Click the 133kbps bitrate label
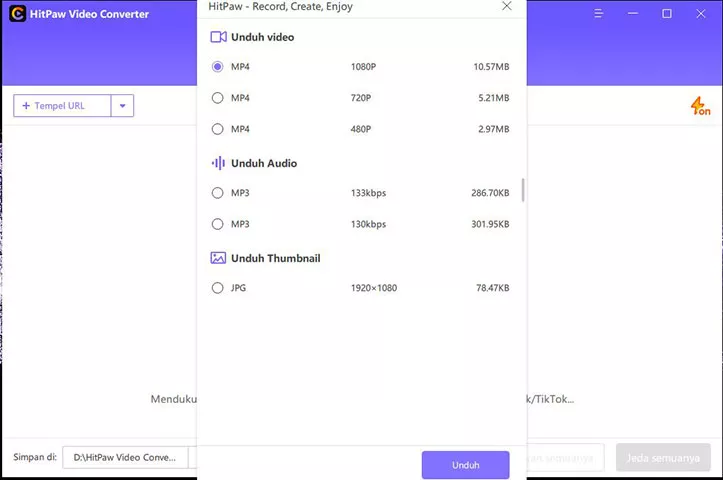 click(x=368, y=193)
